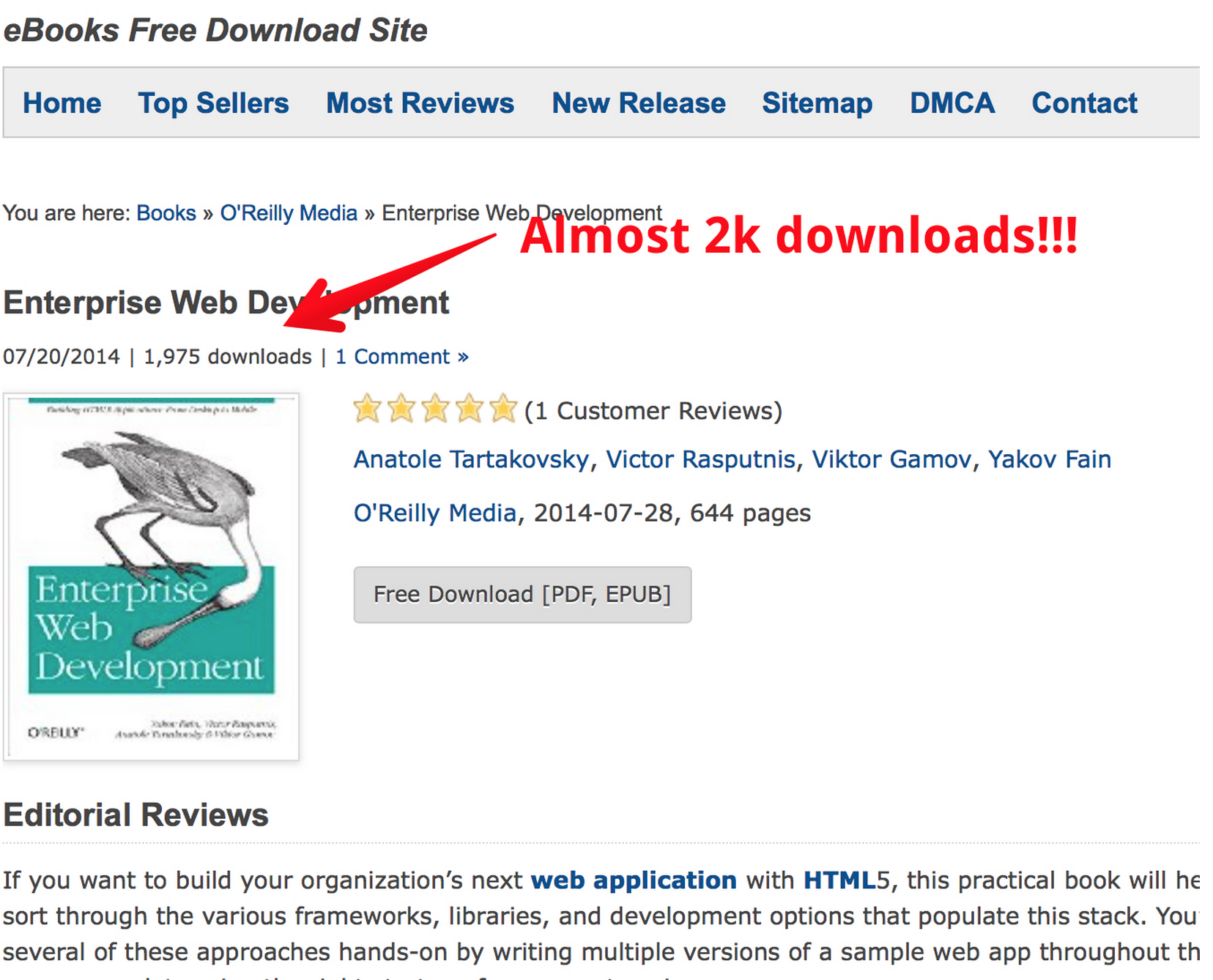Click the Enterprise Web Development cover image

(151, 576)
